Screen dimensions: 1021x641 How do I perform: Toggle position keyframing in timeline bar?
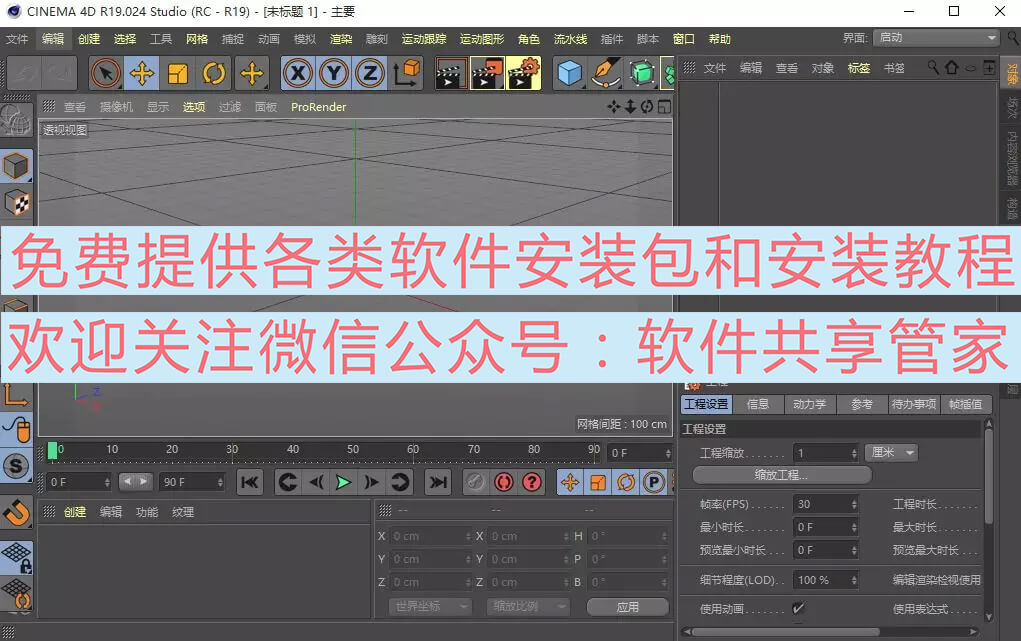tap(570, 482)
